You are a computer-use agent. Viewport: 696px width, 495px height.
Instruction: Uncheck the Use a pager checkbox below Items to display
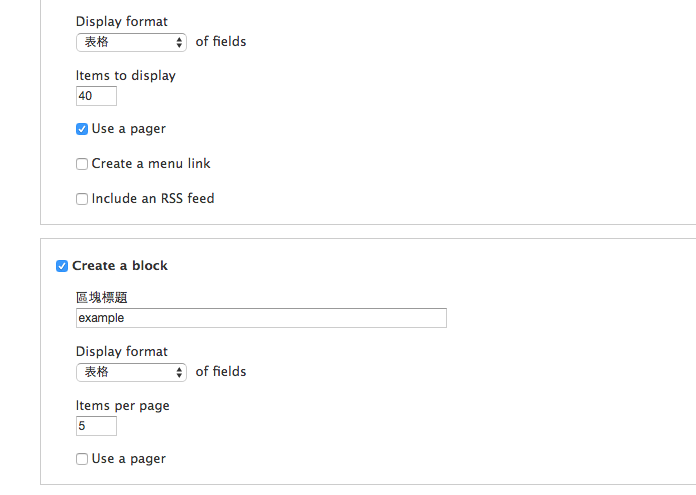coord(82,129)
